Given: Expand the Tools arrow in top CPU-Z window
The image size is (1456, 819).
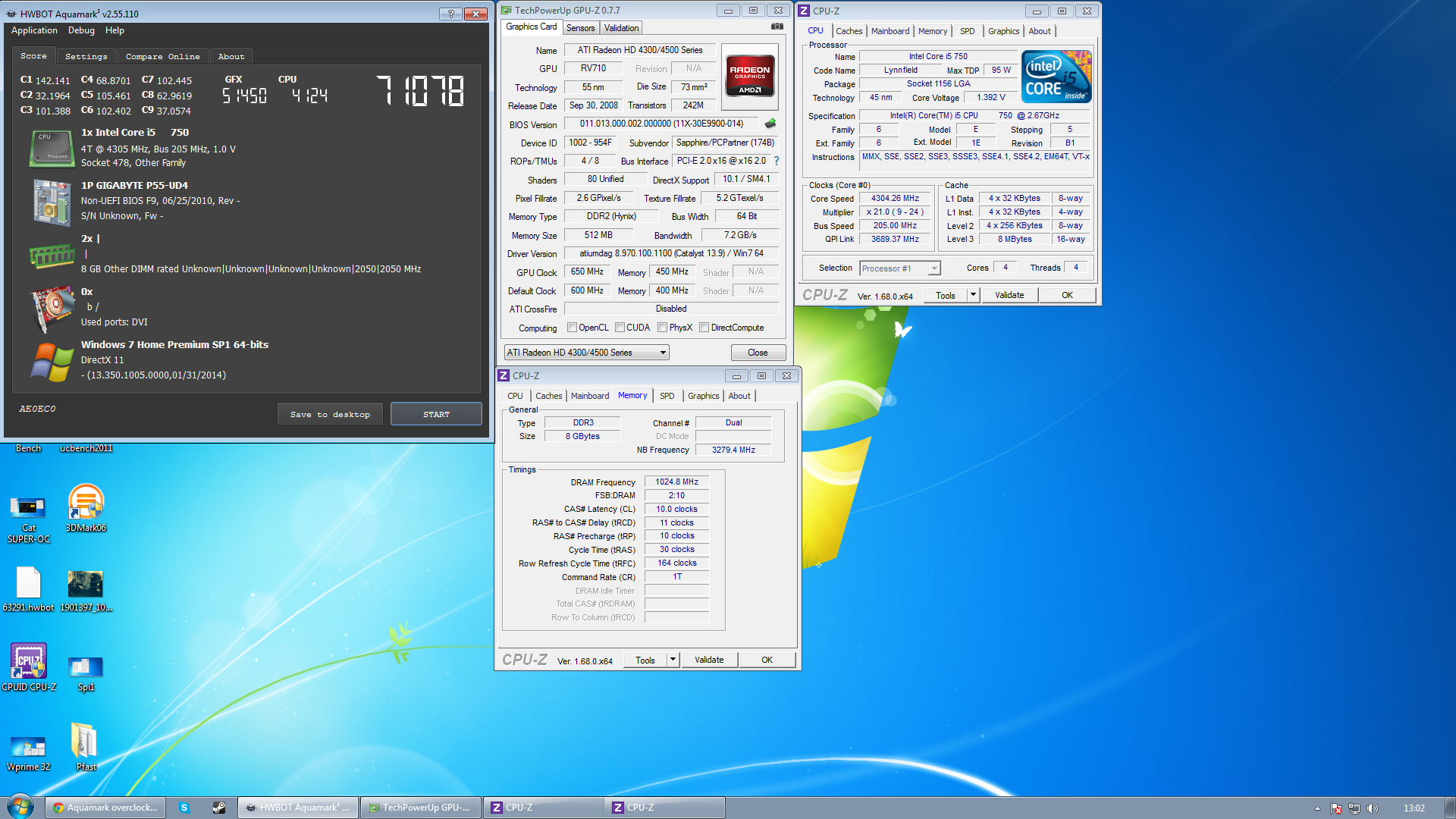Looking at the screenshot, I should pos(973,295).
